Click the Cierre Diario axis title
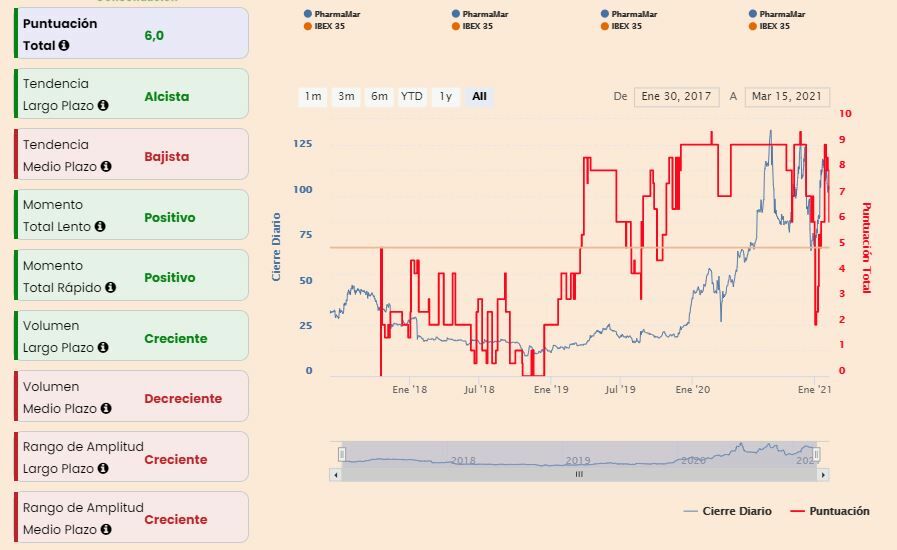 tap(276, 247)
